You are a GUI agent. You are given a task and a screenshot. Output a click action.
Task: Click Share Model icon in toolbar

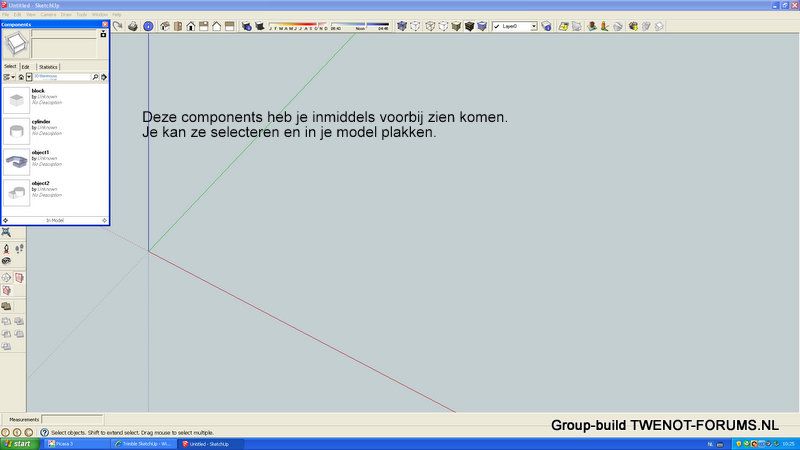coord(646,26)
